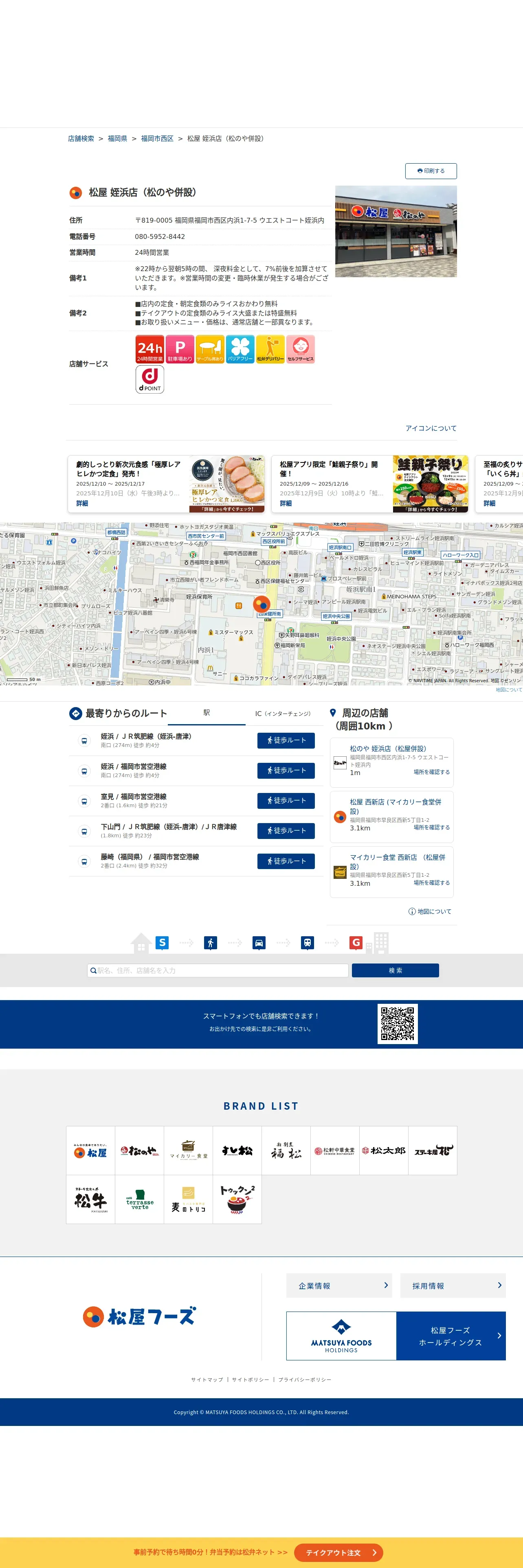Click the 検索 search button
The width and height of the screenshot is (523, 1568).
tap(395, 970)
